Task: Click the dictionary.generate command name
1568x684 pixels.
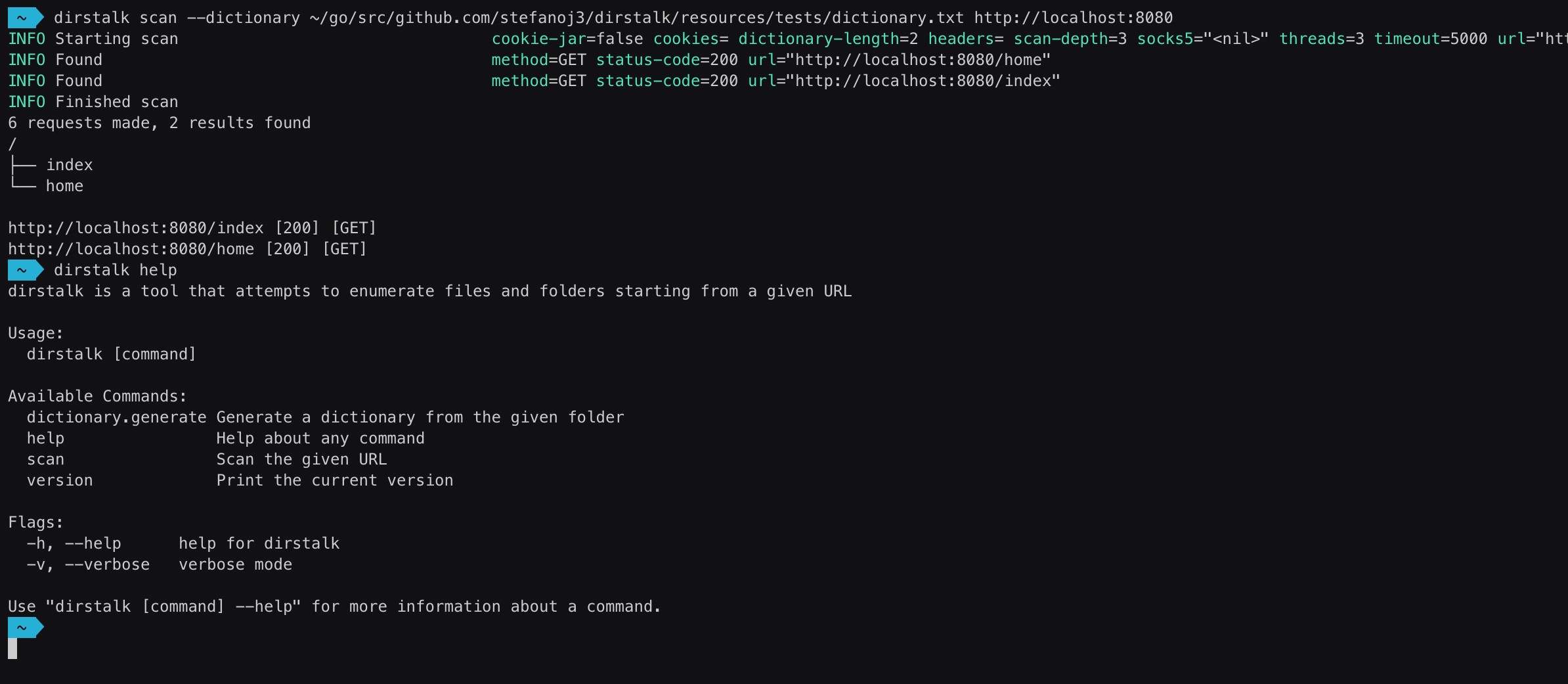Action: point(117,417)
